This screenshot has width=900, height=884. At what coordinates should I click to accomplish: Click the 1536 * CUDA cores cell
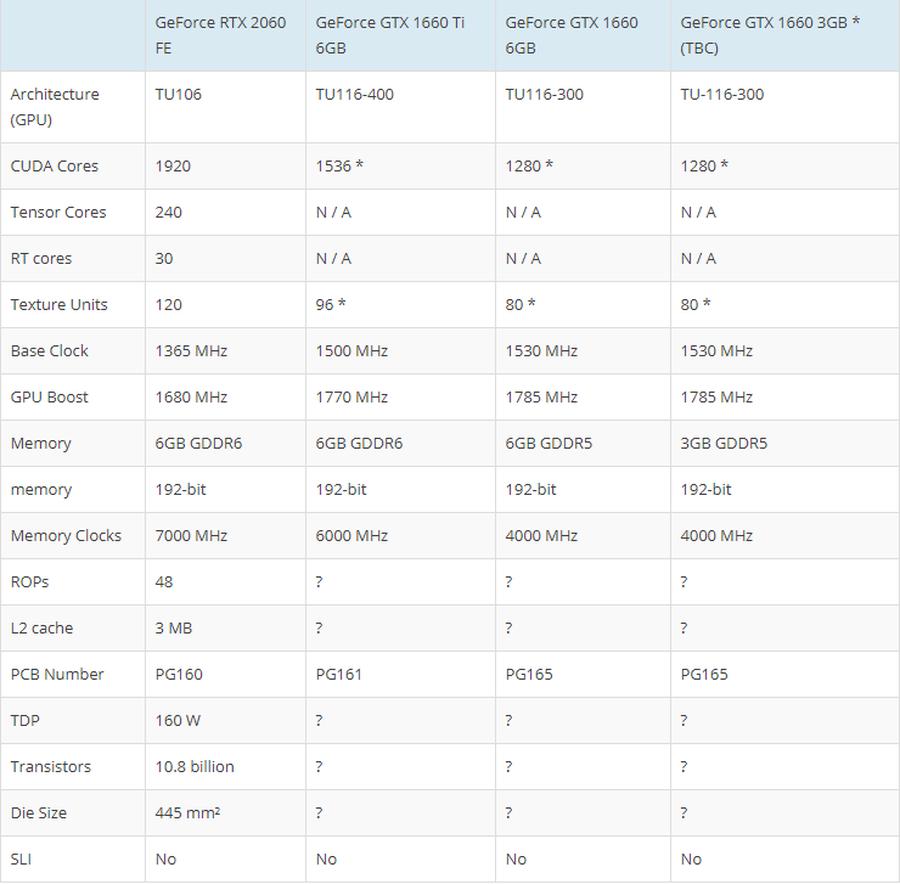coord(340,166)
